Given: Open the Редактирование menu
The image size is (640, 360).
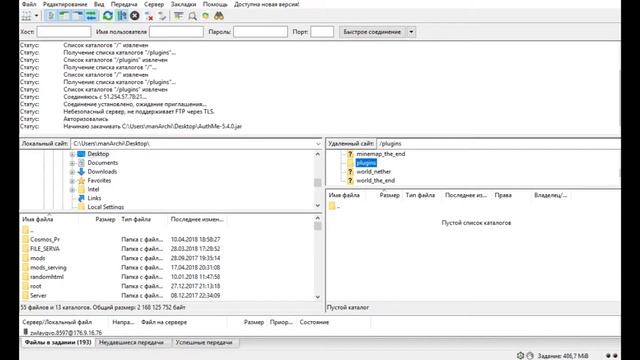Looking at the screenshot, I should pyautogui.click(x=65, y=4).
